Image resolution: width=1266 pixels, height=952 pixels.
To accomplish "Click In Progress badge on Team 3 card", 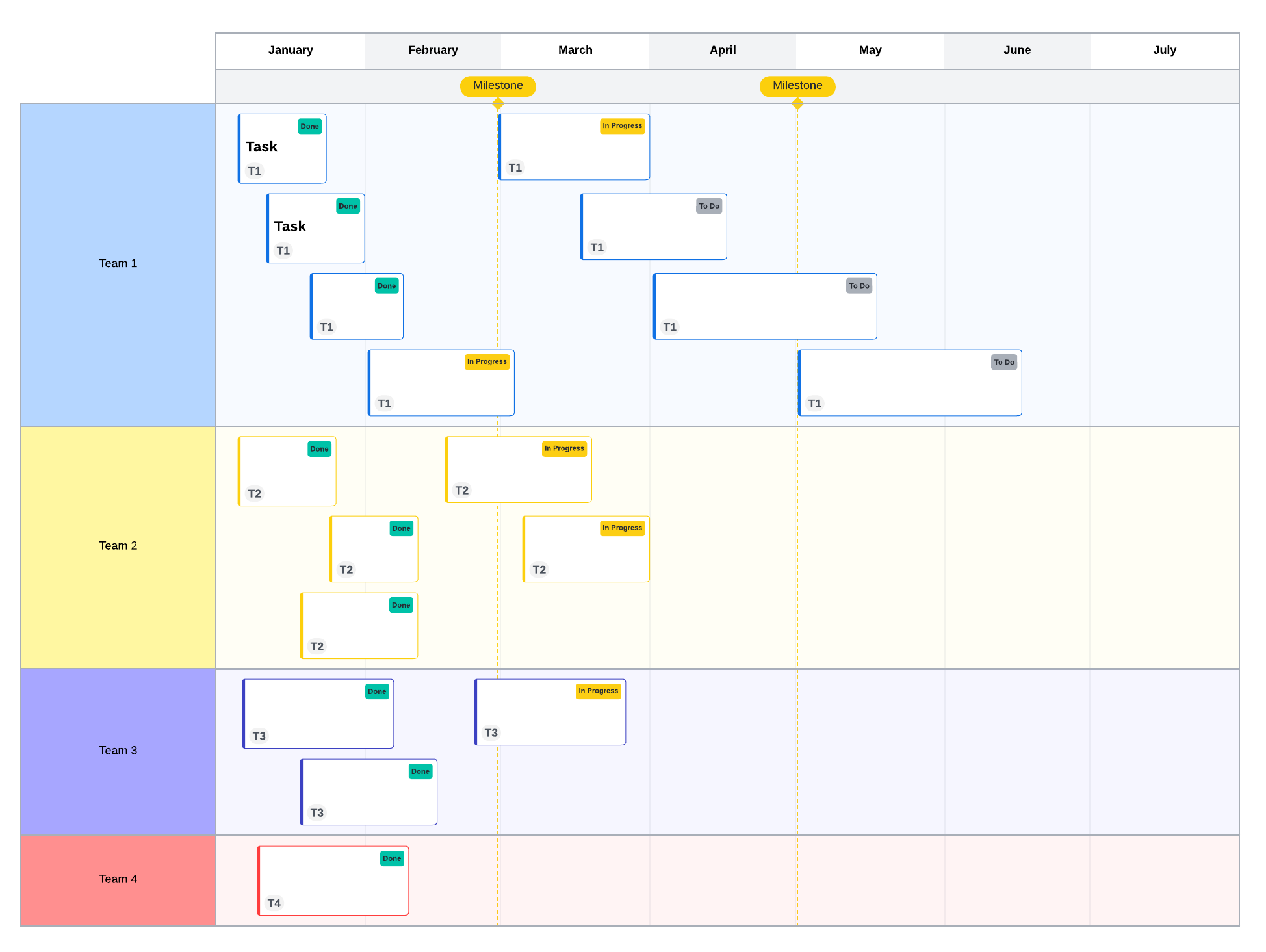I will coord(598,691).
